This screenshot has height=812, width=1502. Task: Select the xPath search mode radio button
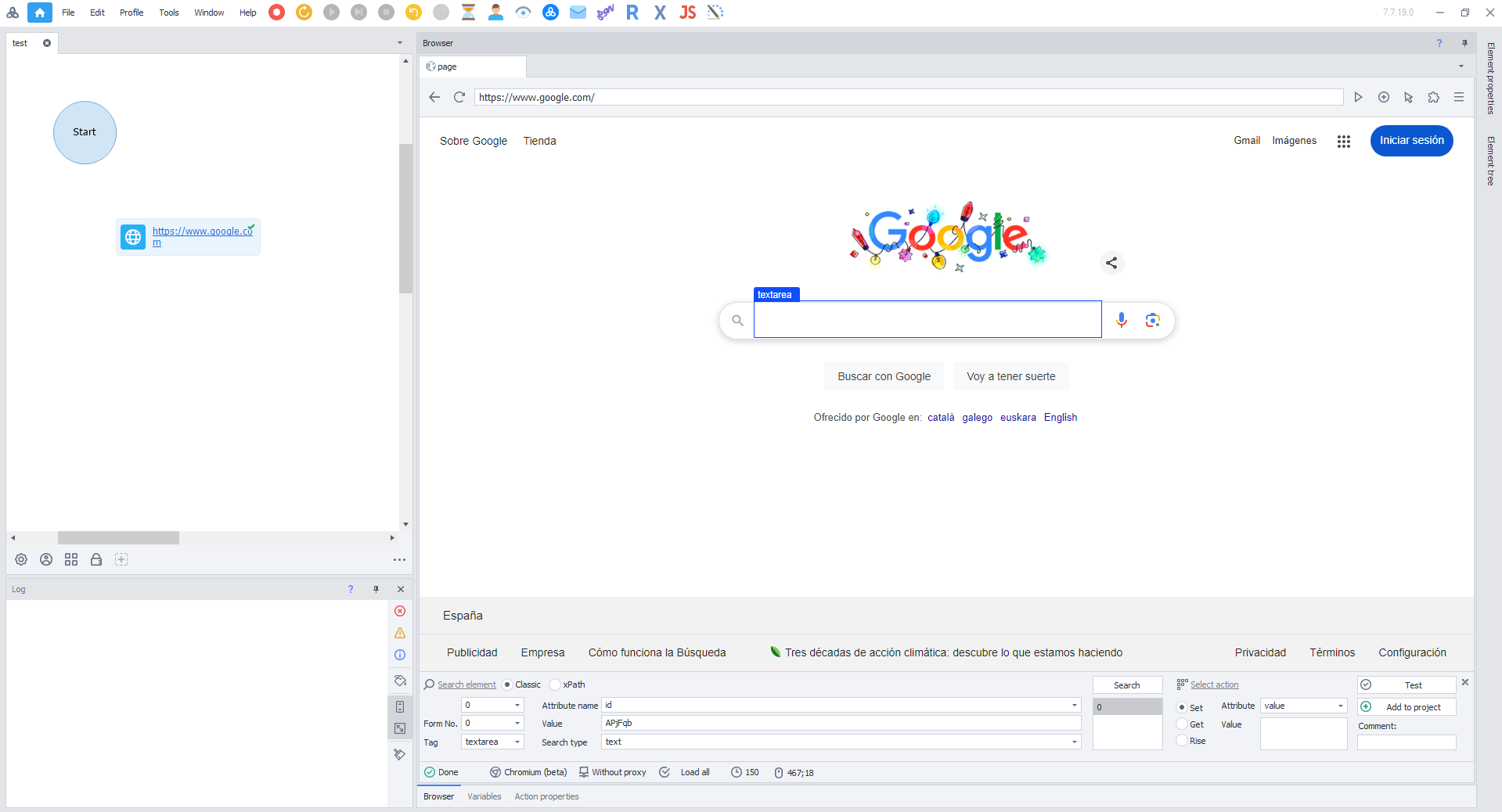point(555,684)
